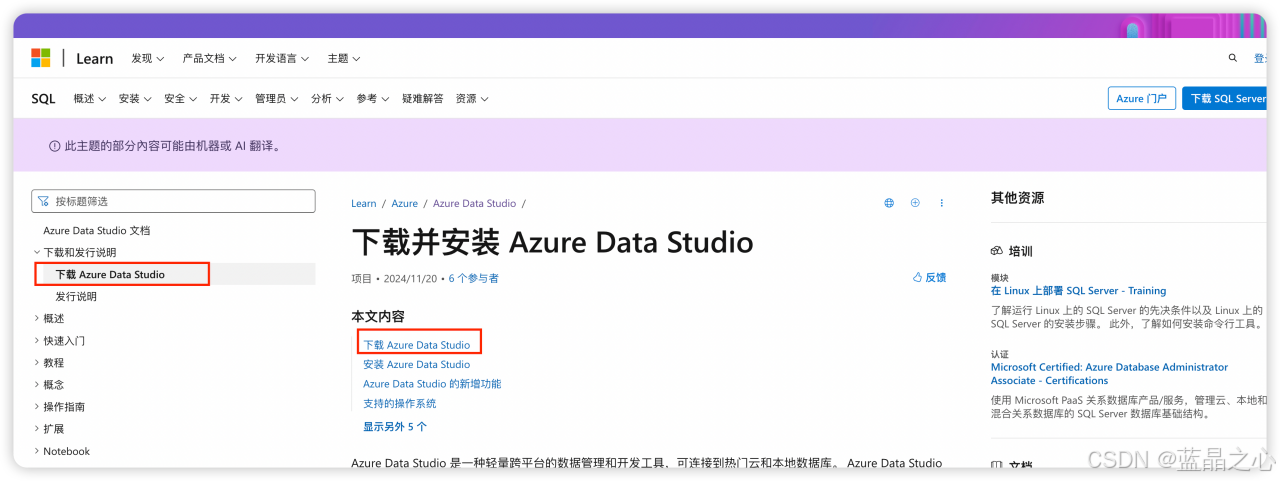Open the 安装 dropdown in the SQL bar
The height and width of the screenshot is (481, 1280).
click(x=134, y=99)
